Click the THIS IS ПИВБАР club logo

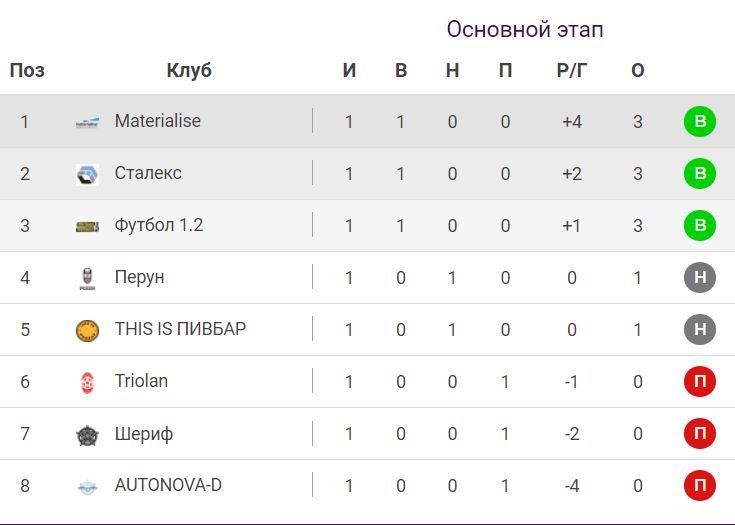tap(88, 330)
